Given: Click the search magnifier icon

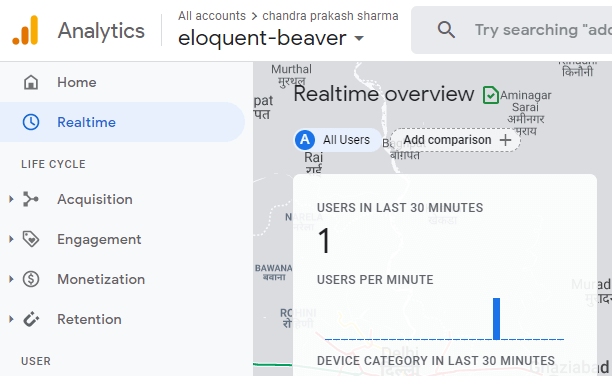Looking at the screenshot, I should tap(446, 30).
